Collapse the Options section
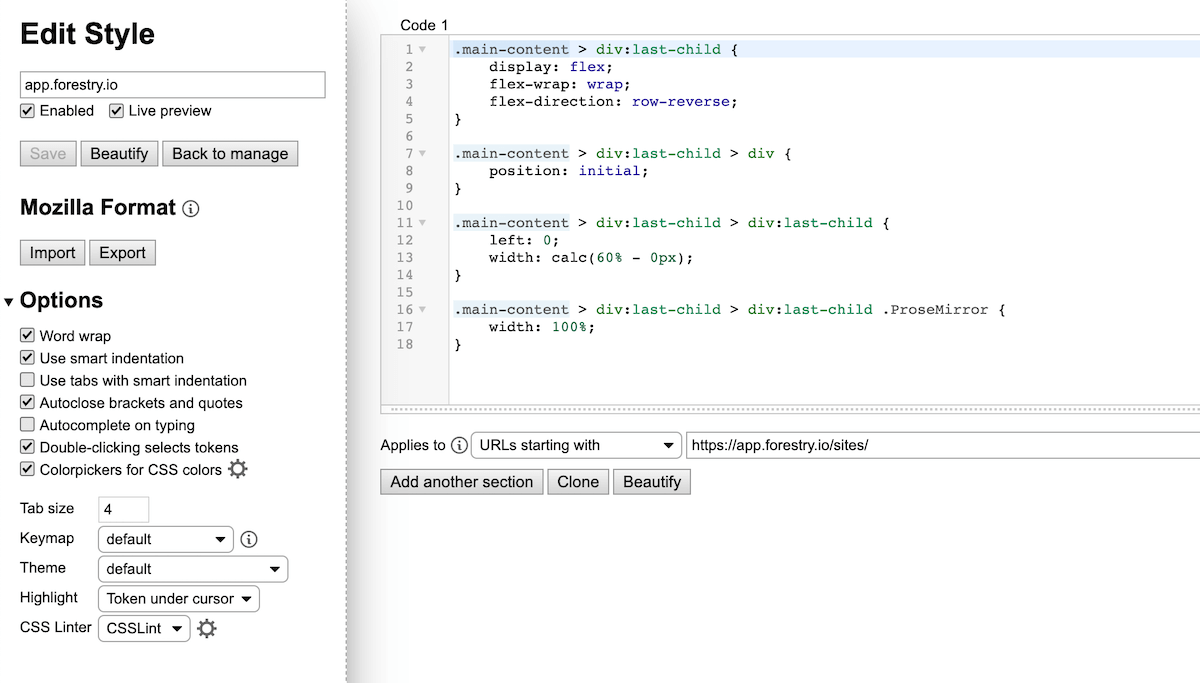This screenshot has width=1200, height=683. pyautogui.click(x=9, y=302)
